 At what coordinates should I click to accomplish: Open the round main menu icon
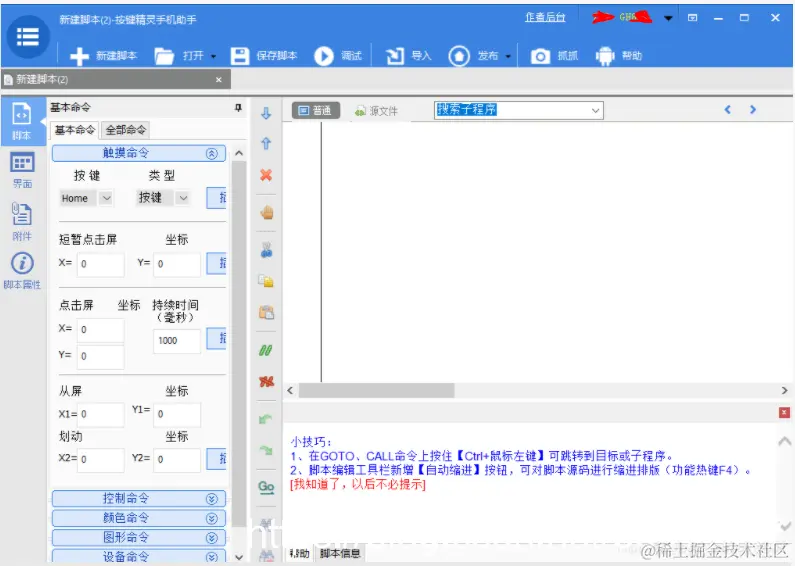[28, 37]
